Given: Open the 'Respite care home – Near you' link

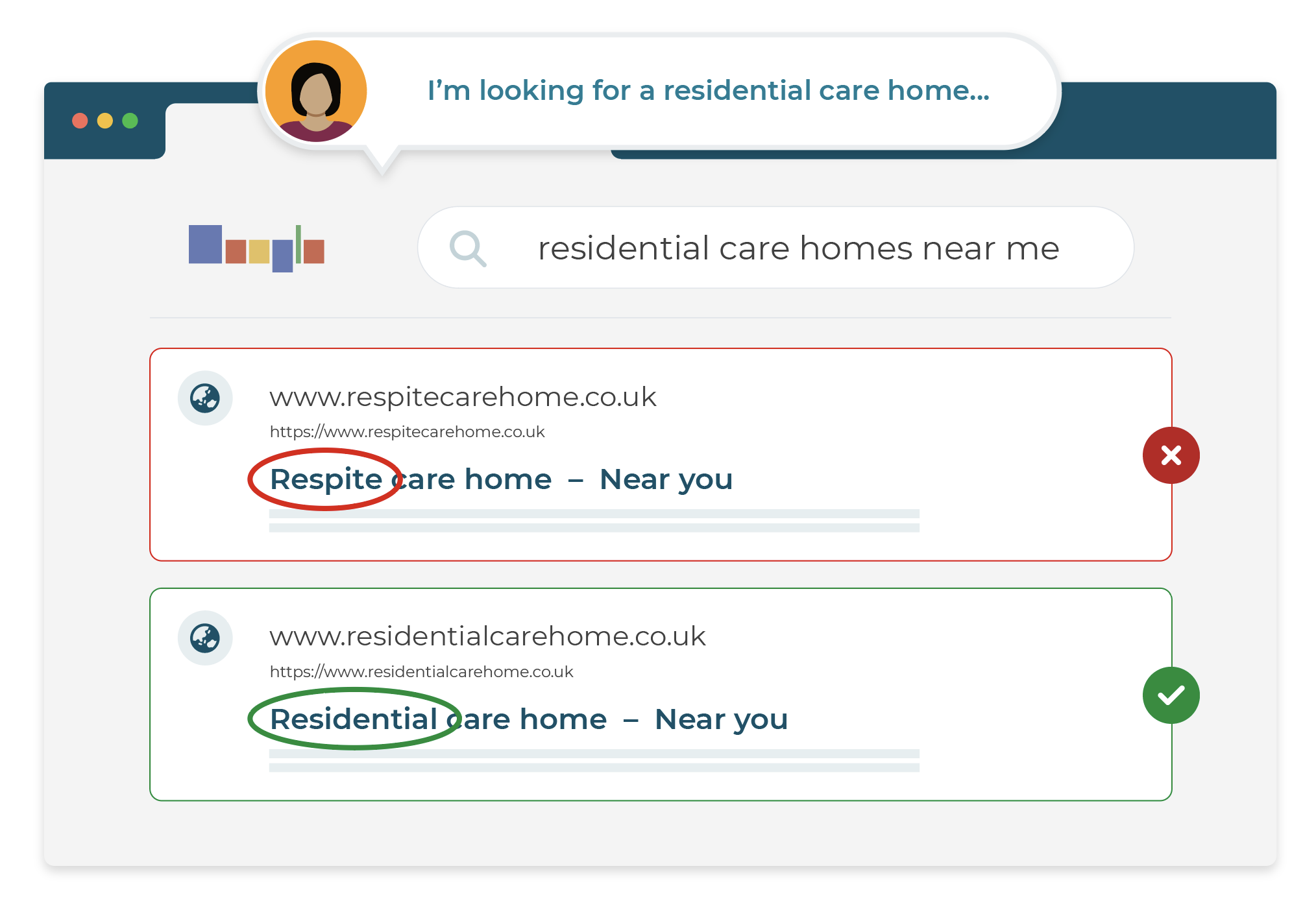Looking at the screenshot, I should coord(501,479).
